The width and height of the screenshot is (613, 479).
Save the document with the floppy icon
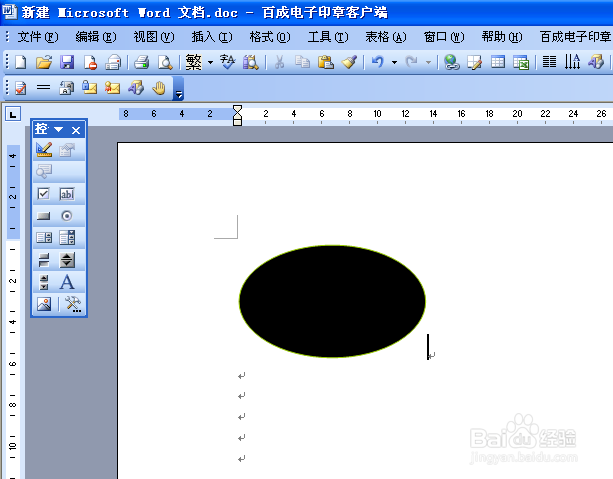[67, 62]
